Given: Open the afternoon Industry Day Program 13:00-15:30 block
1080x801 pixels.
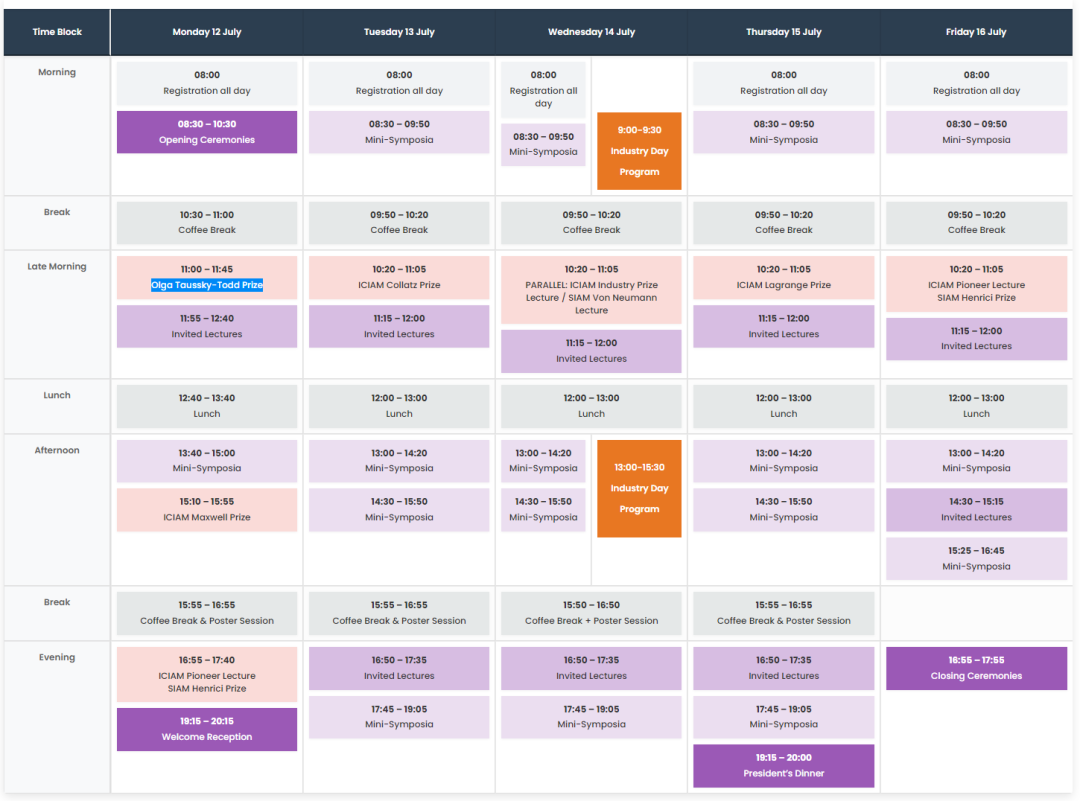Looking at the screenshot, I should tap(639, 488).
